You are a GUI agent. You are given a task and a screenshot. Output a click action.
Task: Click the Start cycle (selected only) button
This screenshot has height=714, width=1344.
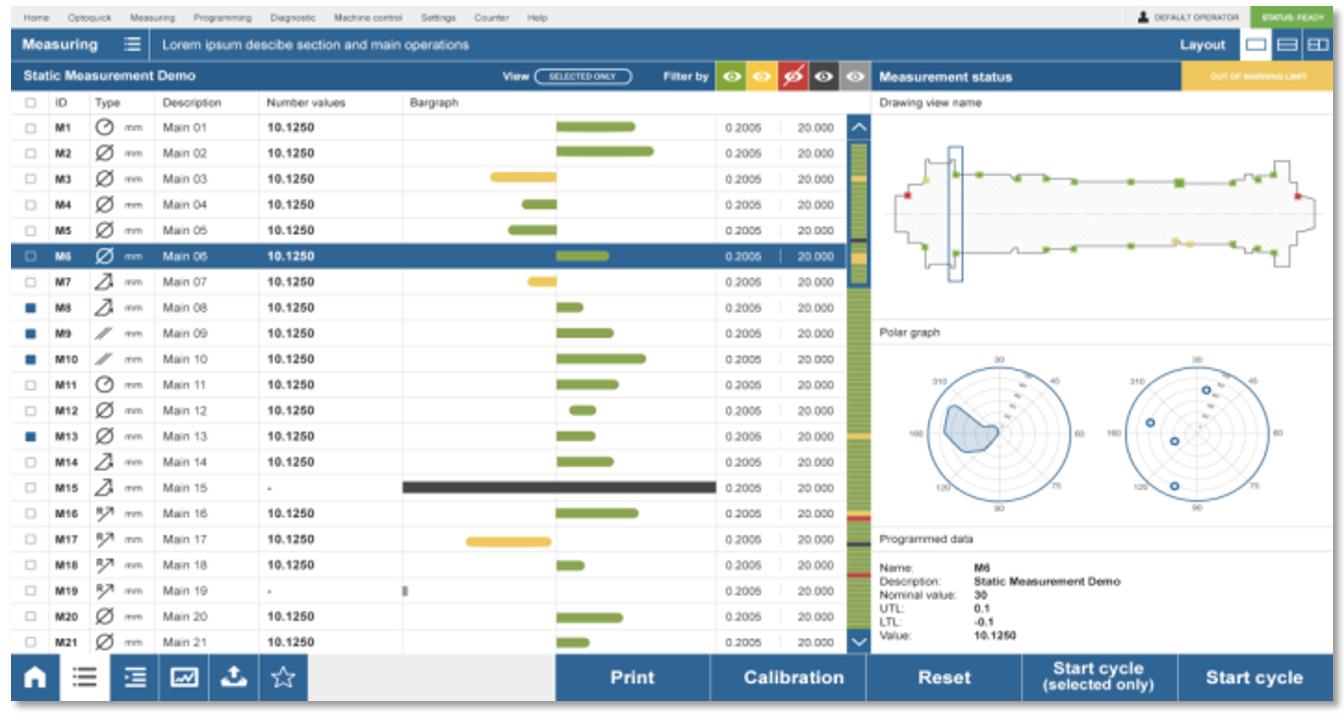(x=1099, y=677)
